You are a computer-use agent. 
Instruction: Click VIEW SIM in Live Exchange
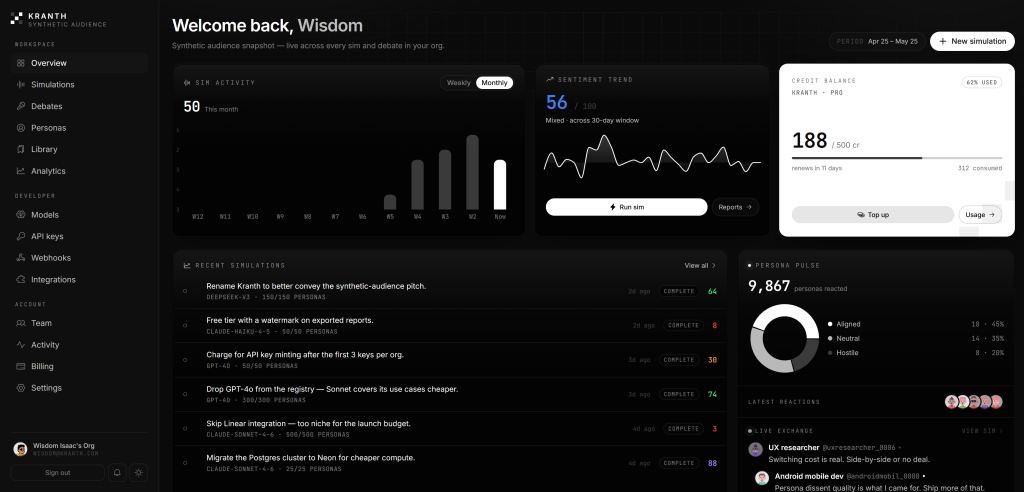(x=983, y=431)
